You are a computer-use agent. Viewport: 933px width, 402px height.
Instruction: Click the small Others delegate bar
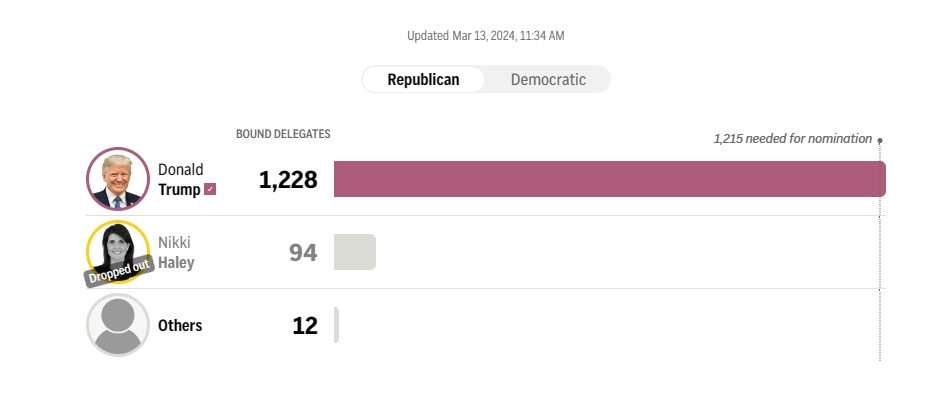tap(337, 325)
